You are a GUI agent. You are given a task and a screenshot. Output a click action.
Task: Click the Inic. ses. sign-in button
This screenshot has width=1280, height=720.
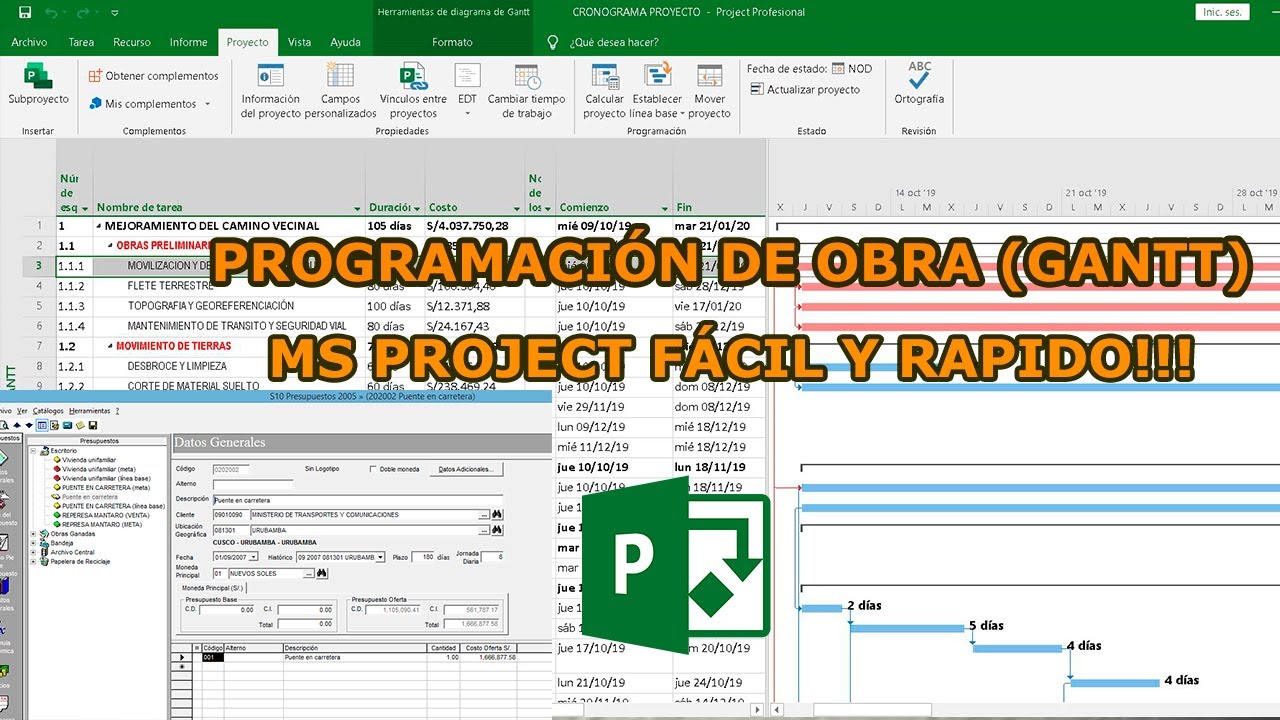point(1222,12)
